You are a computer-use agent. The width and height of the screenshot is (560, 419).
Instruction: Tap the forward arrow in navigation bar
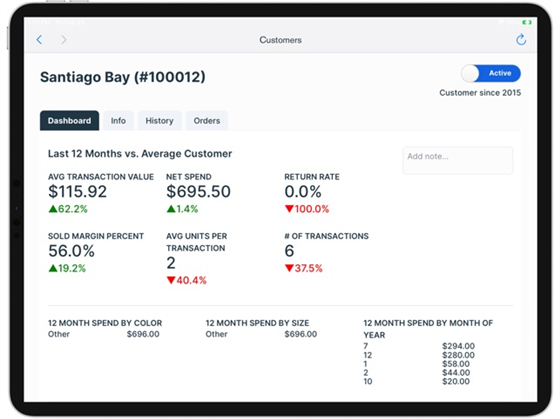click(x=64, y=40)
